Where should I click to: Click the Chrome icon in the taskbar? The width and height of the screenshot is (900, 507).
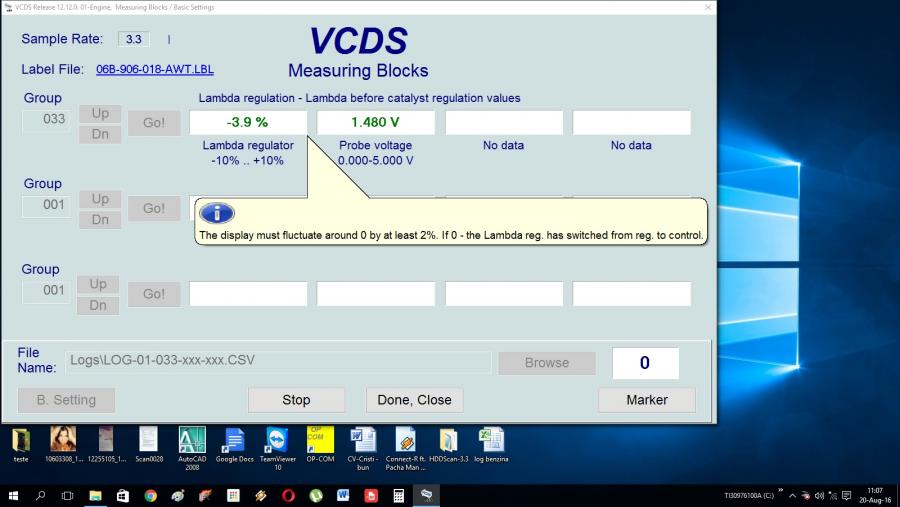point(150,495)
